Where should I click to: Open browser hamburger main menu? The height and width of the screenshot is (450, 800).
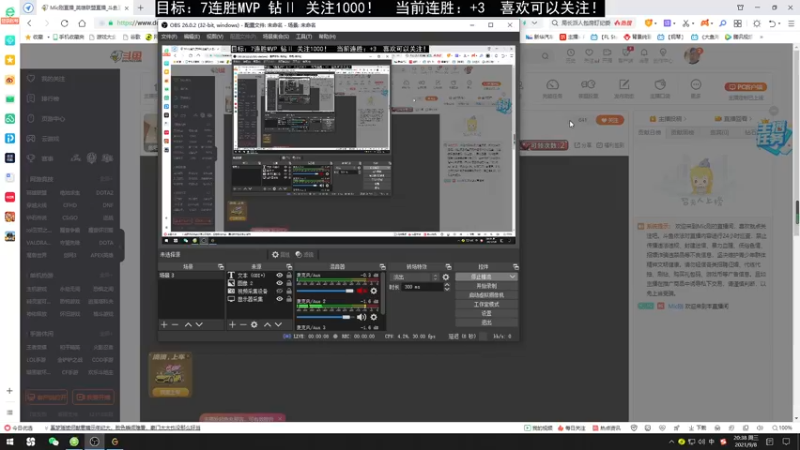[791, 23]
